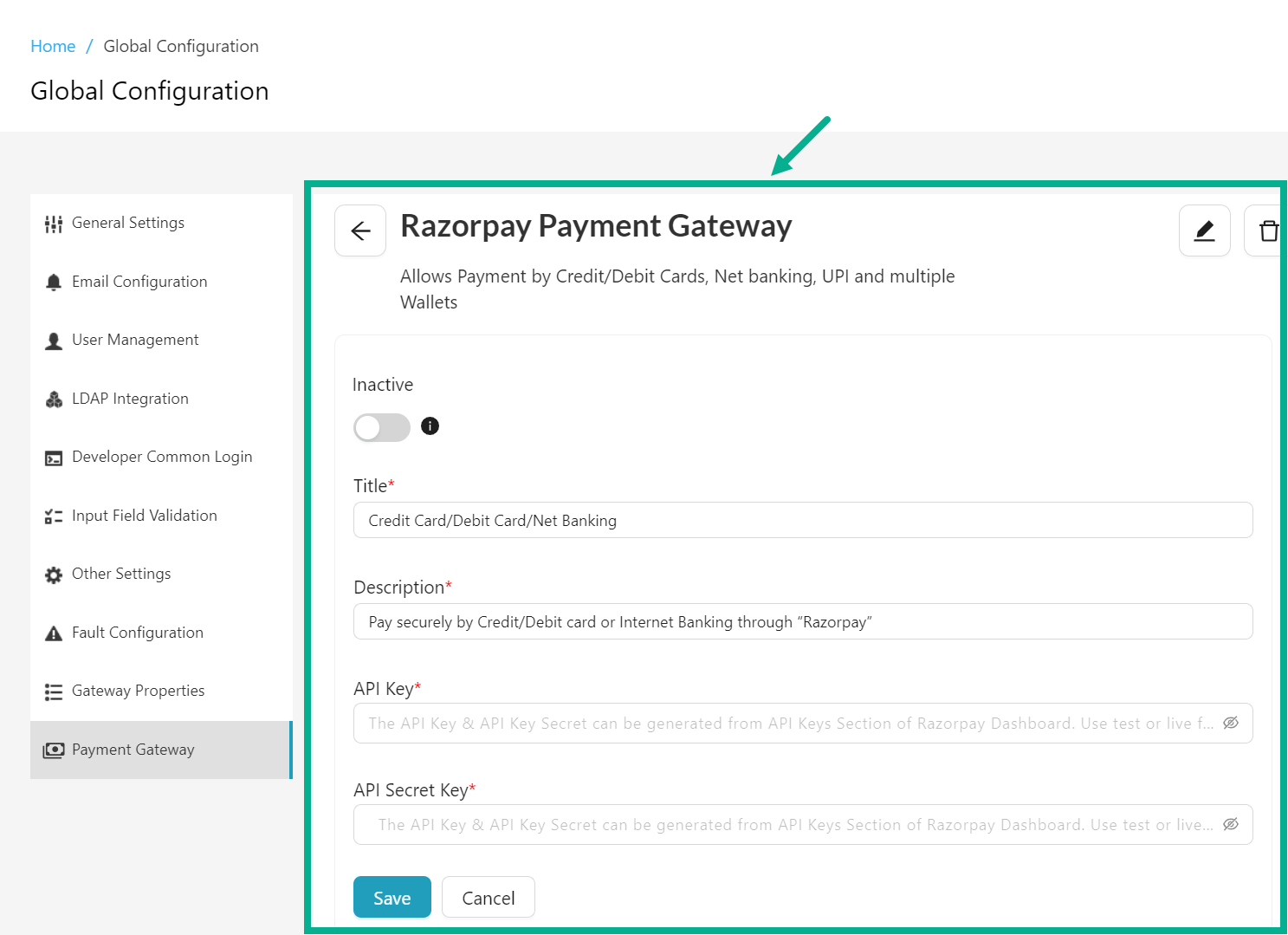Select the User Management icon
Screen dimensions: 1288x935
pos(53,340)
